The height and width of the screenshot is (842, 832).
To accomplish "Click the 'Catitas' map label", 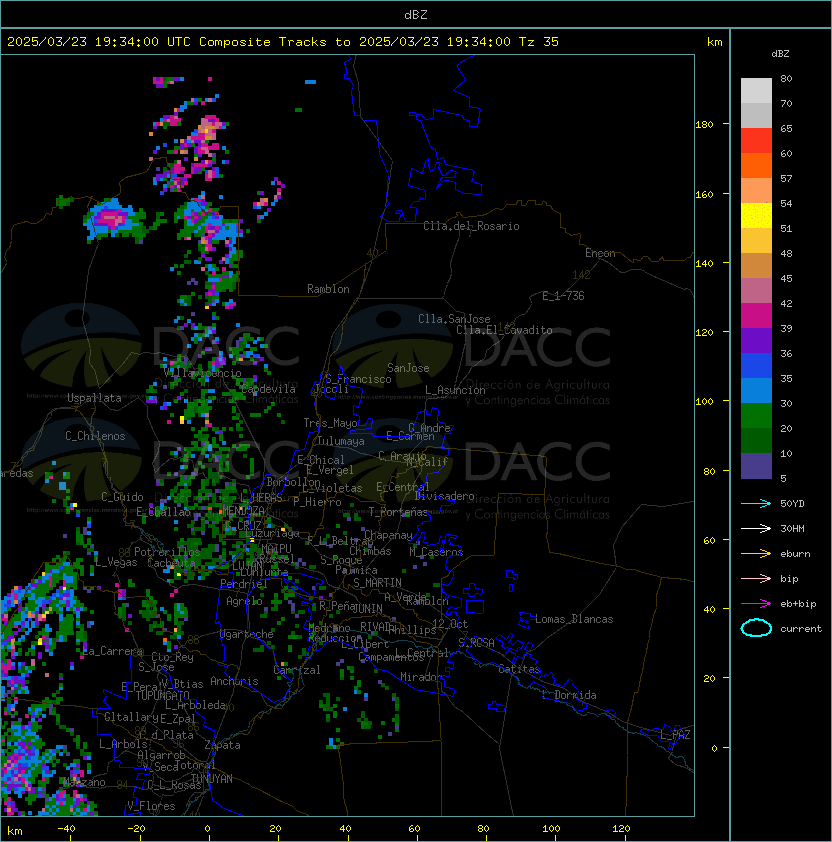I will 519,669.
